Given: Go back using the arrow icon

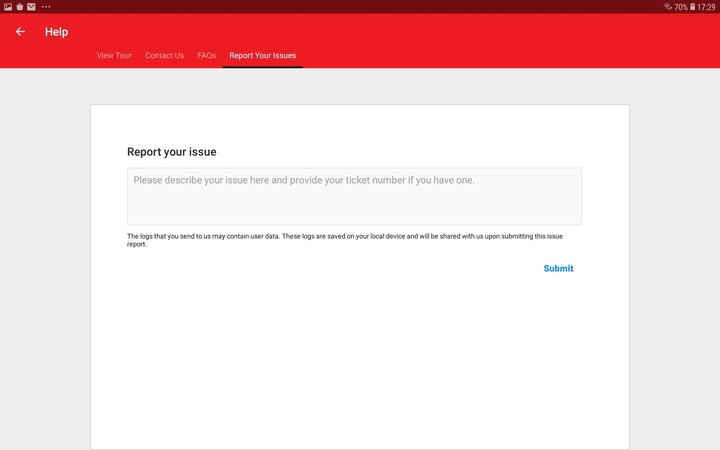Looking at the screenshot, I should click(x=20, y=32).
